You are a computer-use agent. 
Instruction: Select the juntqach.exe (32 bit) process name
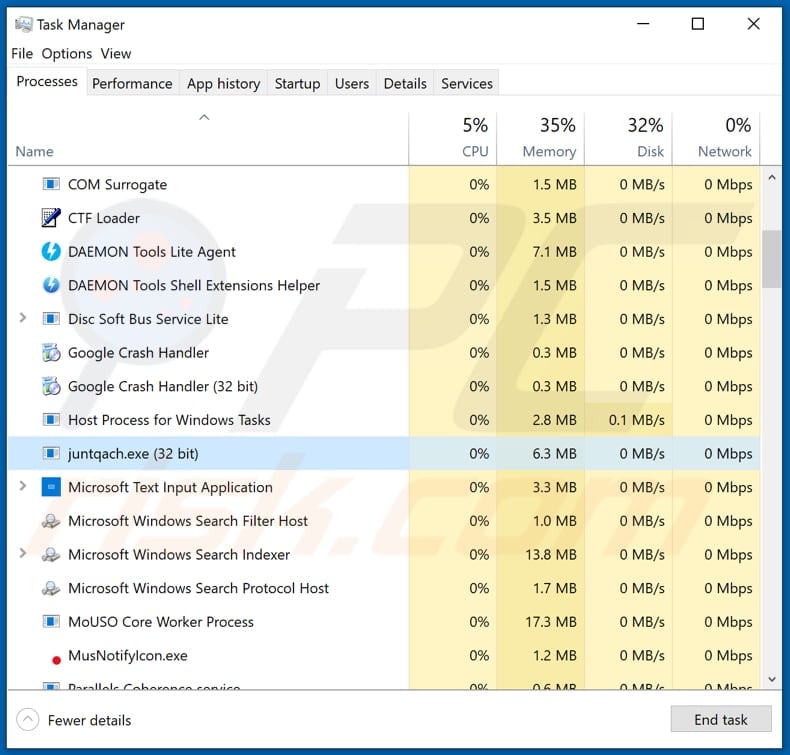pos(133,454)
